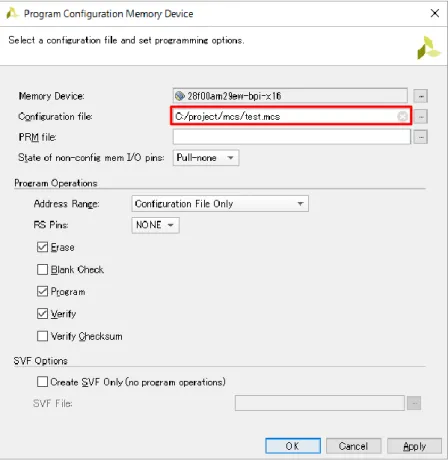Screen dimensions: 448x461
Task: Open the Pull-none I/O pins state dropdown
Action: coord(206,158)
